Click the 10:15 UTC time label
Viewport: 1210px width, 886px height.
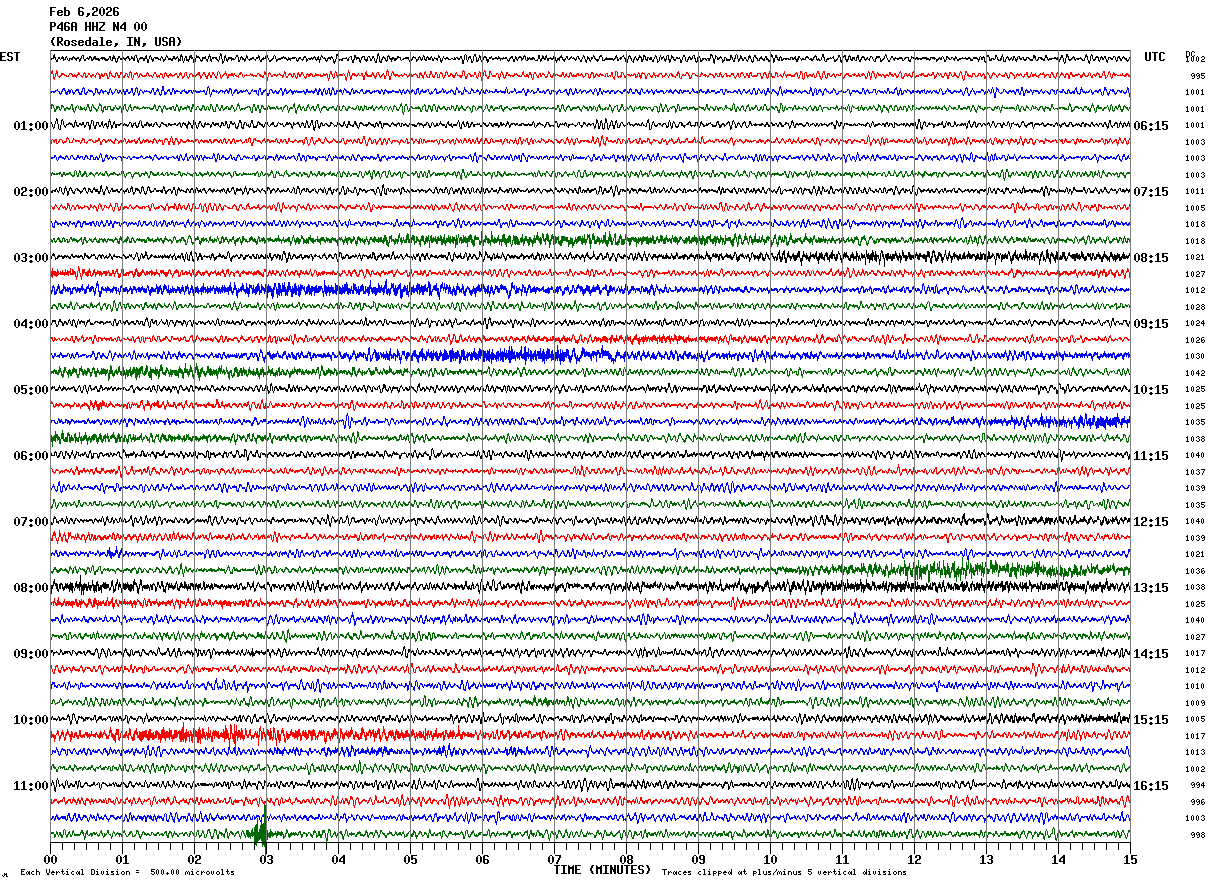coord(1152,390)
